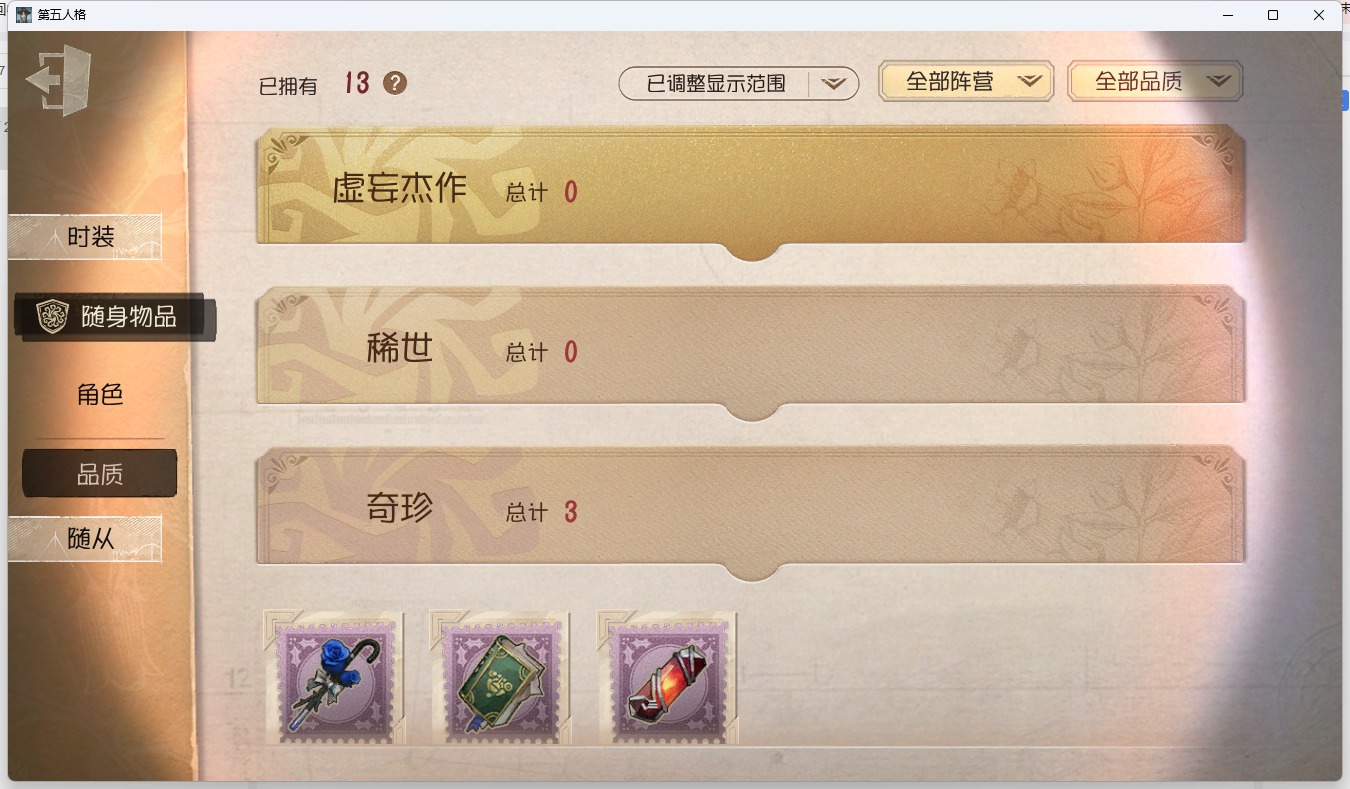Sort by 角色
Image resolution: width=1350 pixels, height=789 pixels.
coord(100,394)
